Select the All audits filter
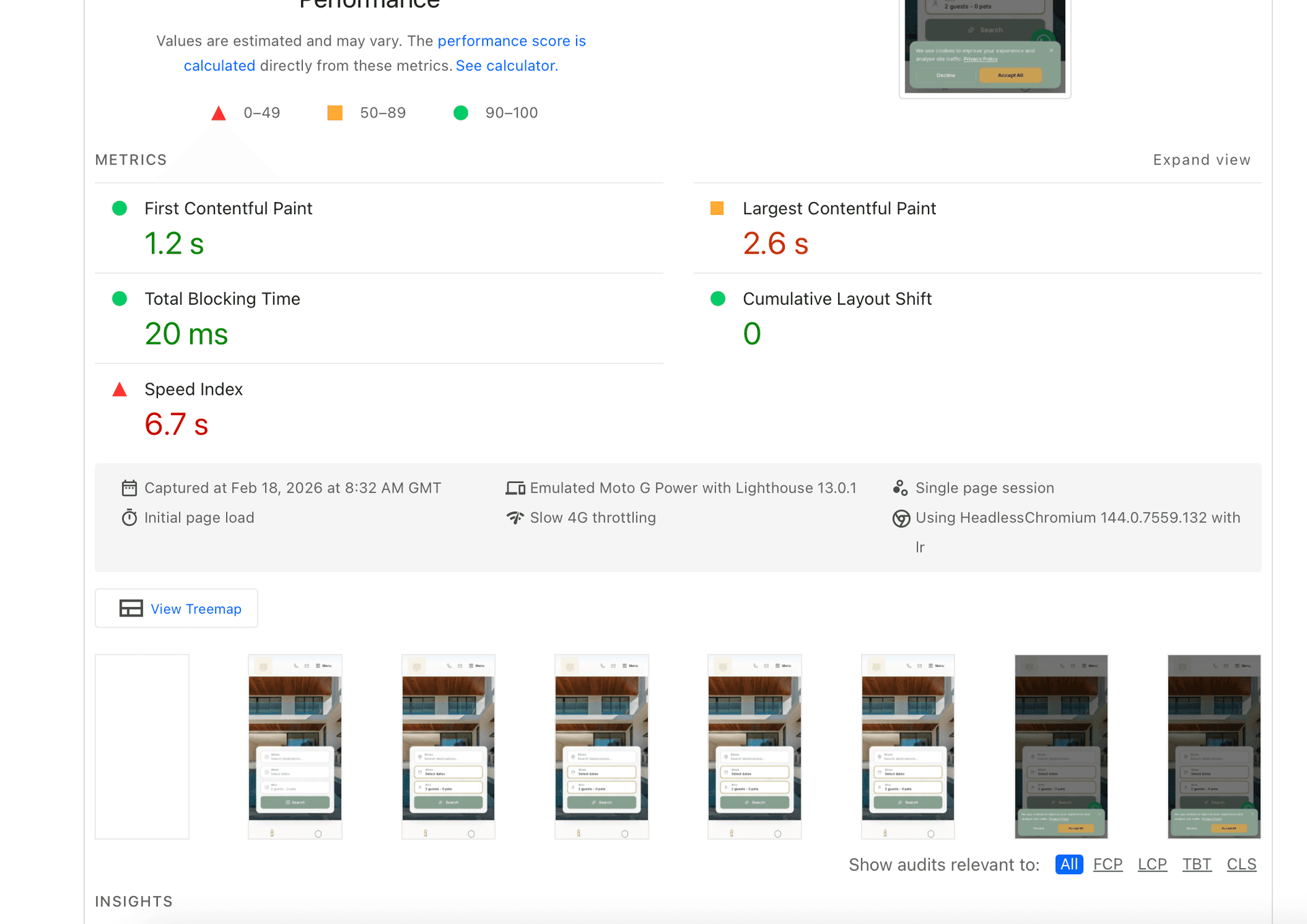Screen dimensions: 1307x924 pyautogui.click(x=1069, y=864)
